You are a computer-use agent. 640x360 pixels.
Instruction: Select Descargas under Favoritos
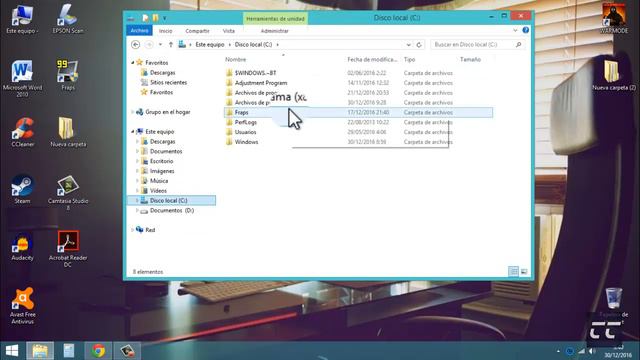pos(158,73)
